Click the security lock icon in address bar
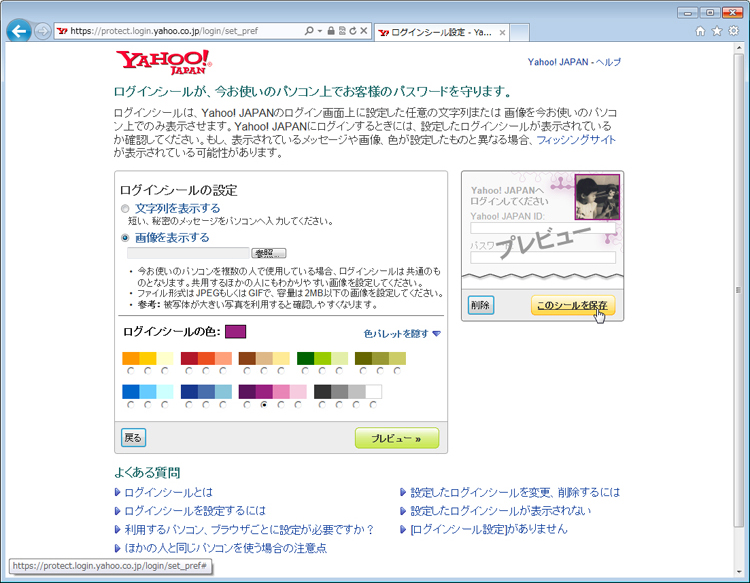The image size is (750, 583). [331, 31]
